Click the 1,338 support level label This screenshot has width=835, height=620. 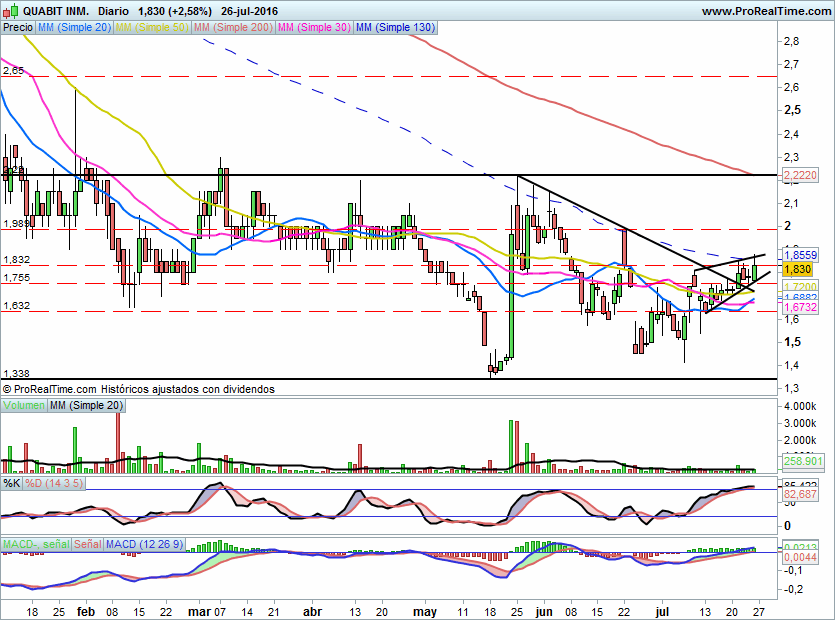tap(17, 373)
